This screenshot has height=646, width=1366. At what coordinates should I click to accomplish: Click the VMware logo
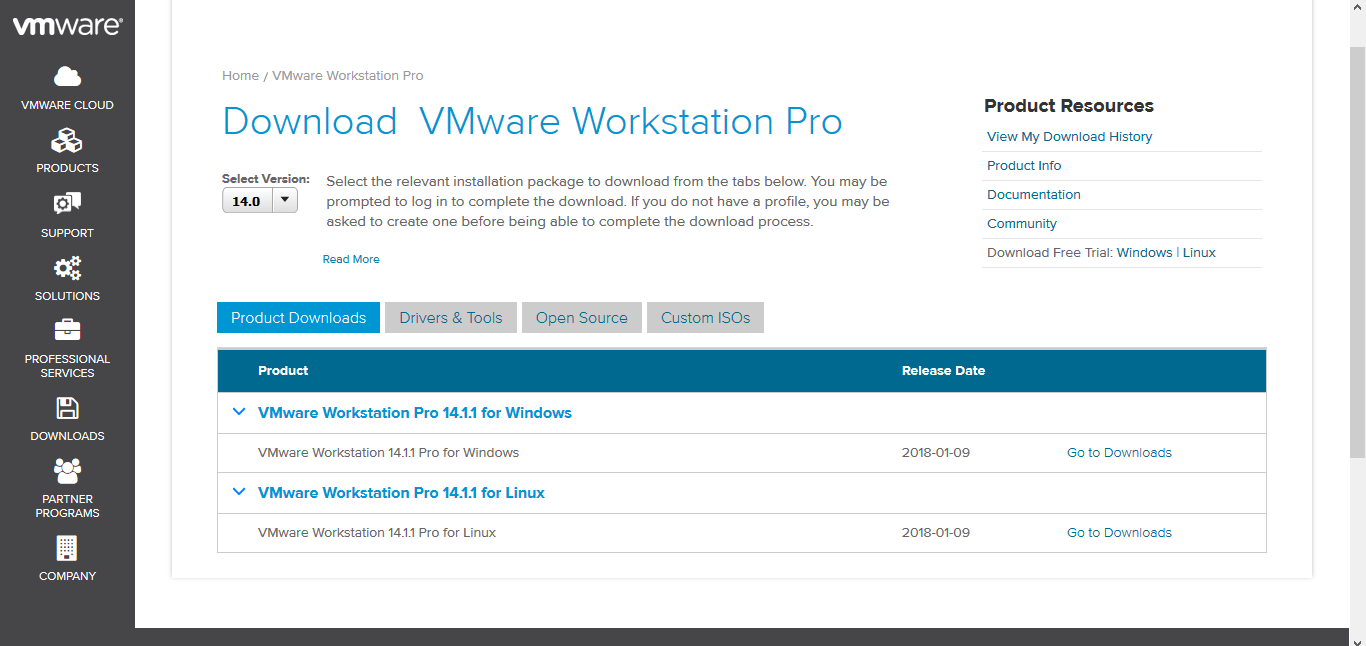[67, 26]
